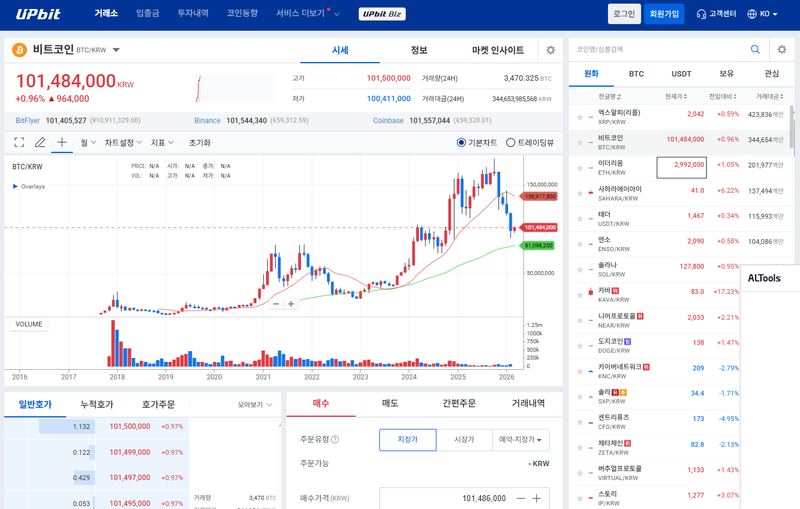Choose the 시장가 order type
This screenshot has height=509, width=800.
[464, 440]
